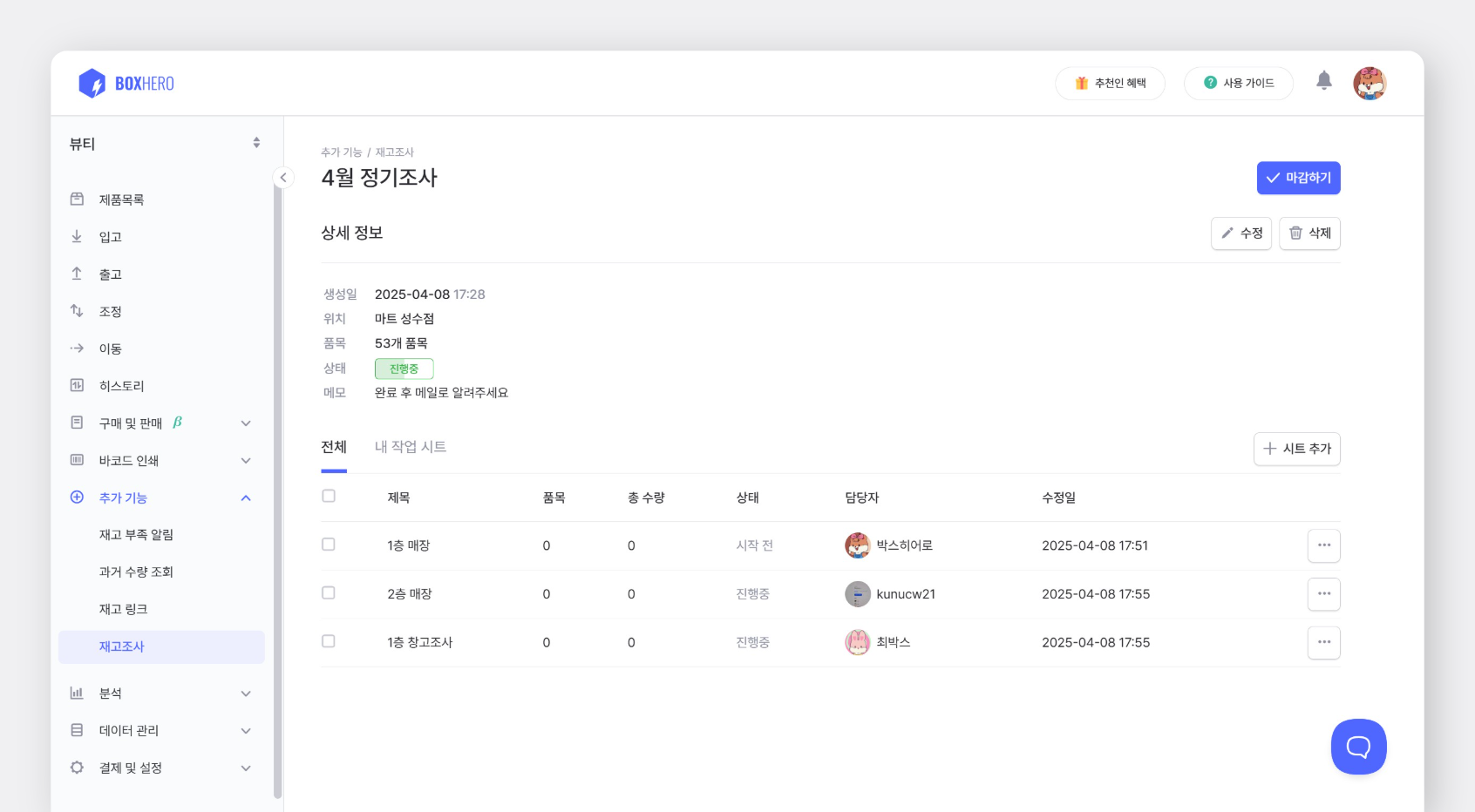Click the 마트 성수점 location value
The width and height of the screenshot is (1475, 812).
pos(404,319)
